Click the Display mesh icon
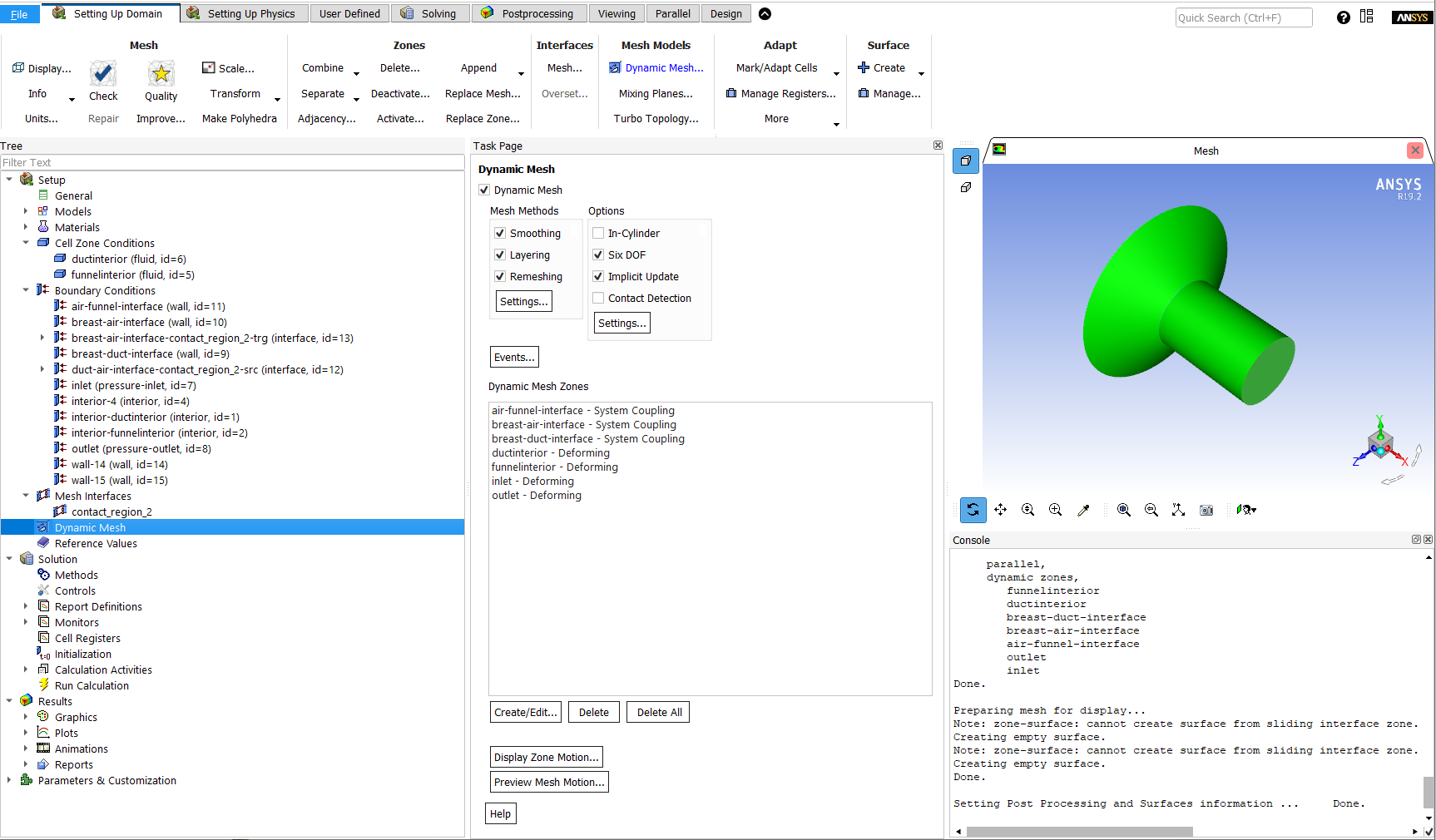 (18, 68)
